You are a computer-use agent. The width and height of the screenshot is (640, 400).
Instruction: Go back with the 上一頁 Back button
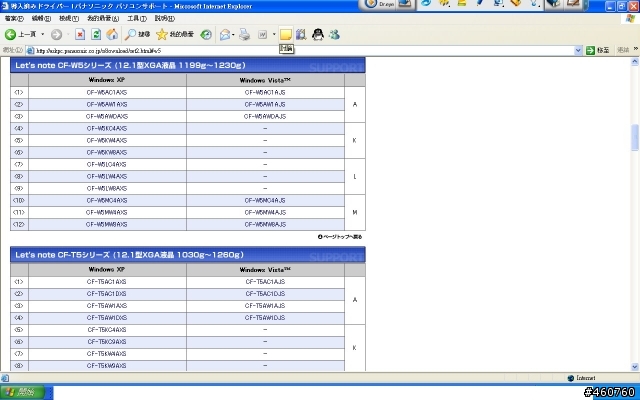point(20,35)
